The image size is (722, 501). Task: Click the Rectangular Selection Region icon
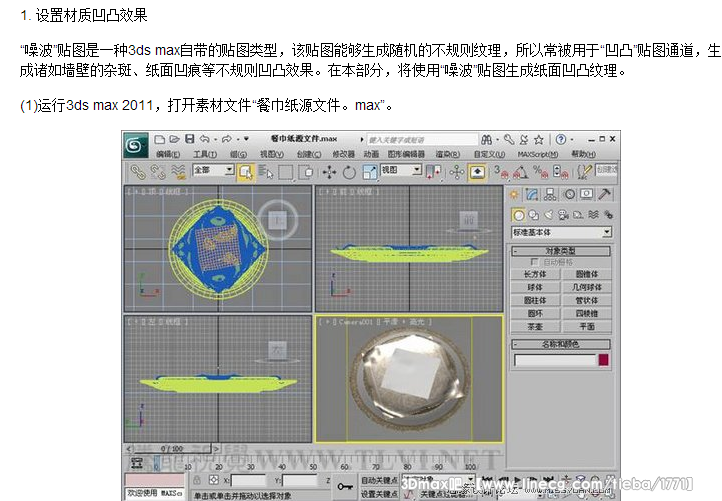[285, 173]
